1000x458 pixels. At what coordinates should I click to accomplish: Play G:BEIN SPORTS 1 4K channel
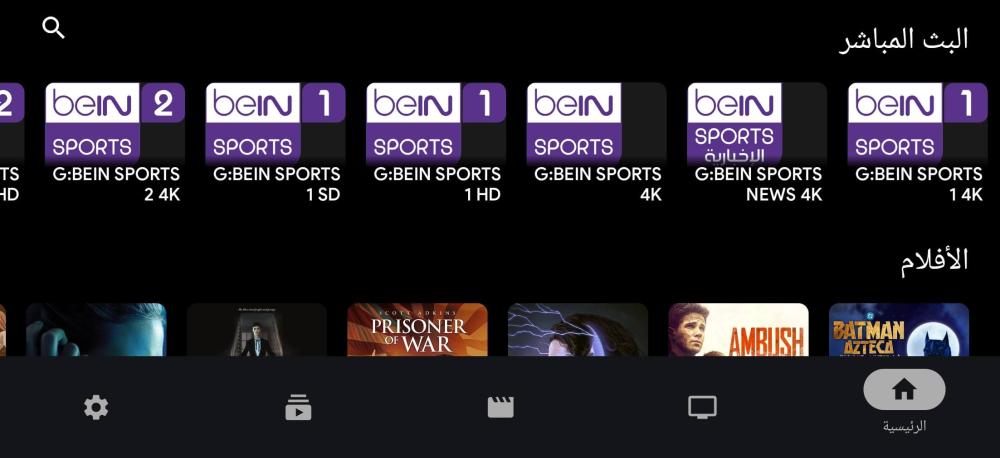coord(917,144)
